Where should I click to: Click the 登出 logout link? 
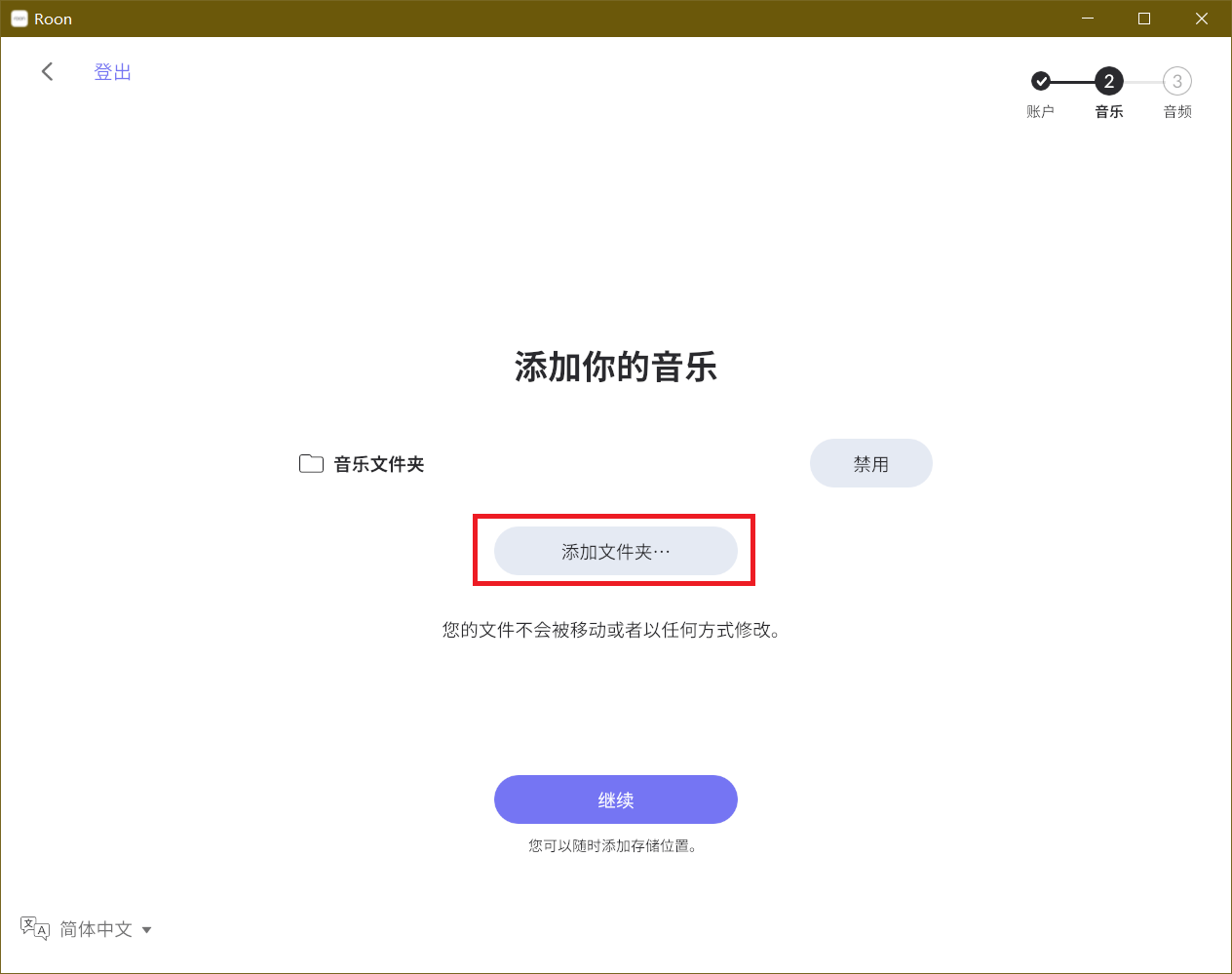point(112,72)
